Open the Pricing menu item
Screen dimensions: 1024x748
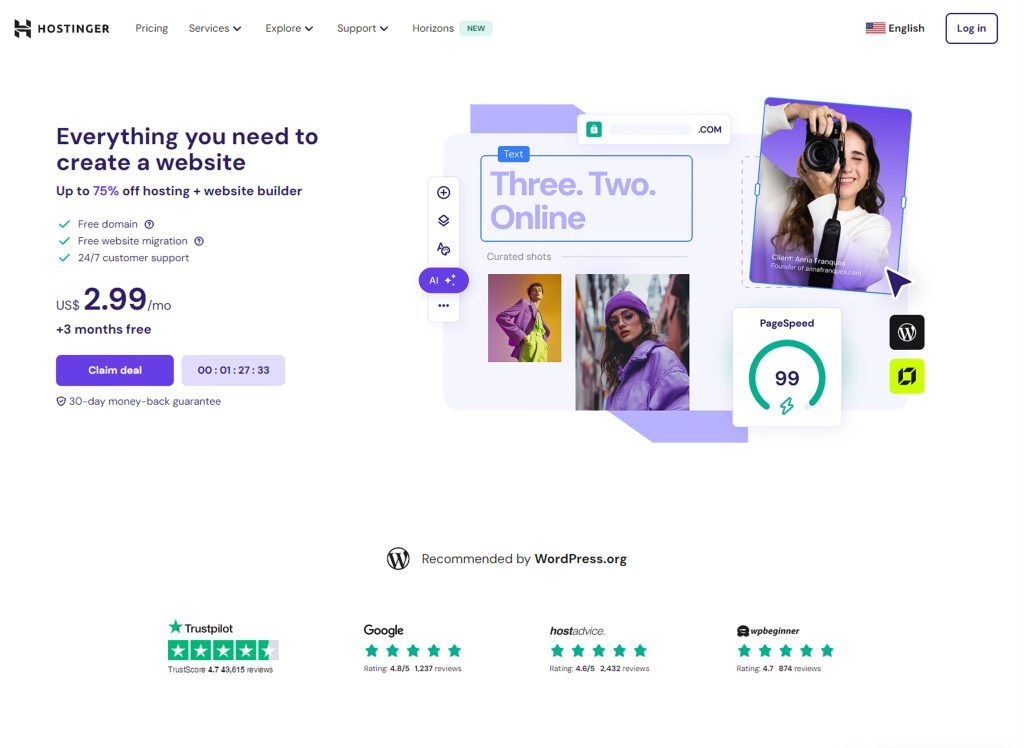coord(152,28)
